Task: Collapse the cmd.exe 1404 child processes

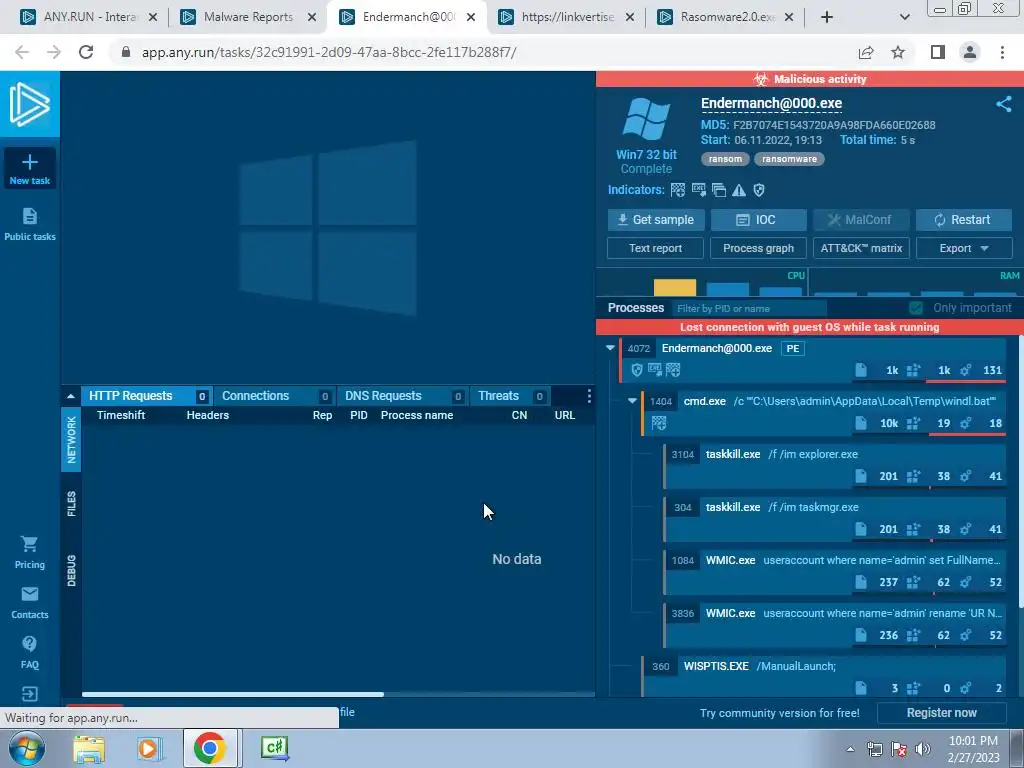Action: pyautogui.click(x=632, y=401)
